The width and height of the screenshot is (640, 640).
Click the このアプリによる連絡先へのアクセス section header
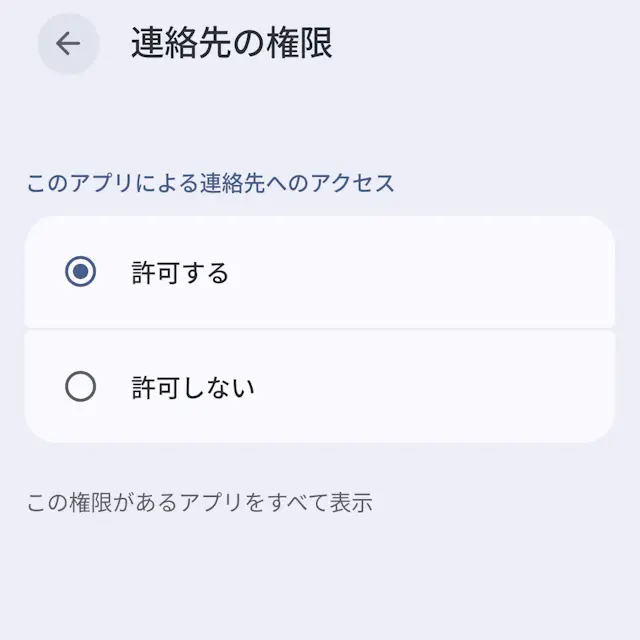tap(210, 183)
